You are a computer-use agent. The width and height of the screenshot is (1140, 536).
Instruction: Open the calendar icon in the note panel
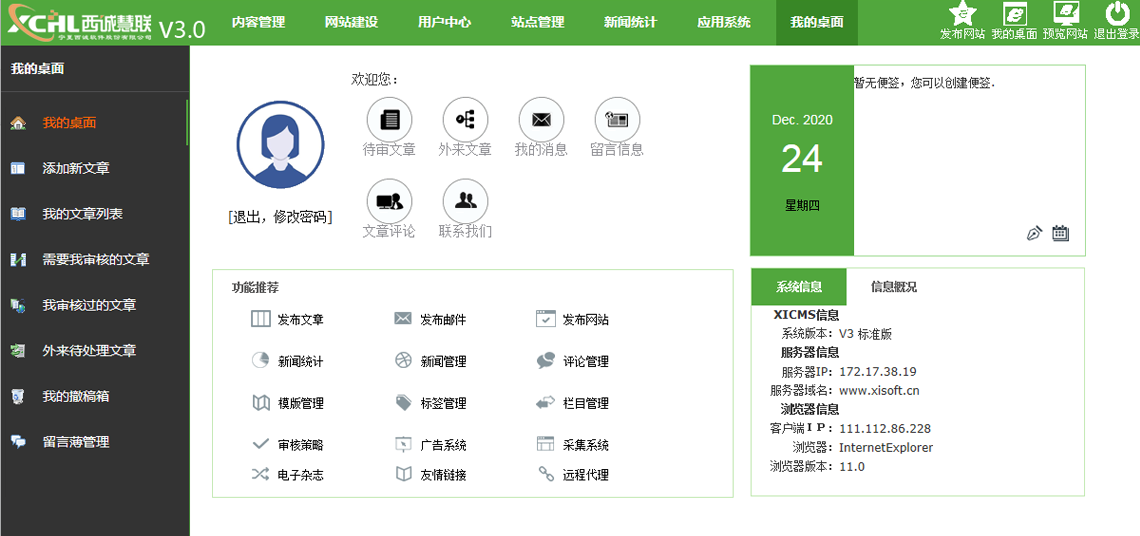[x=1060, y=233]
